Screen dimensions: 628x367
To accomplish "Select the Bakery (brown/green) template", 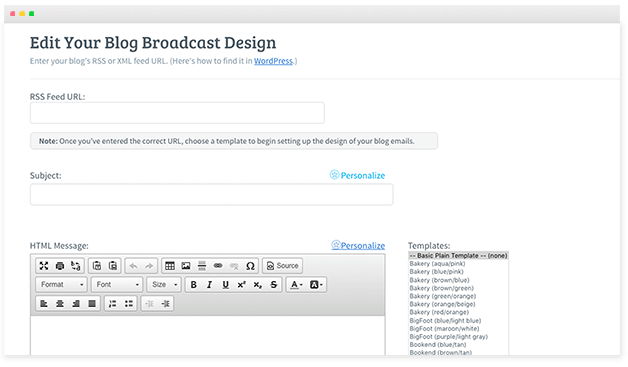I will point(458,288).
